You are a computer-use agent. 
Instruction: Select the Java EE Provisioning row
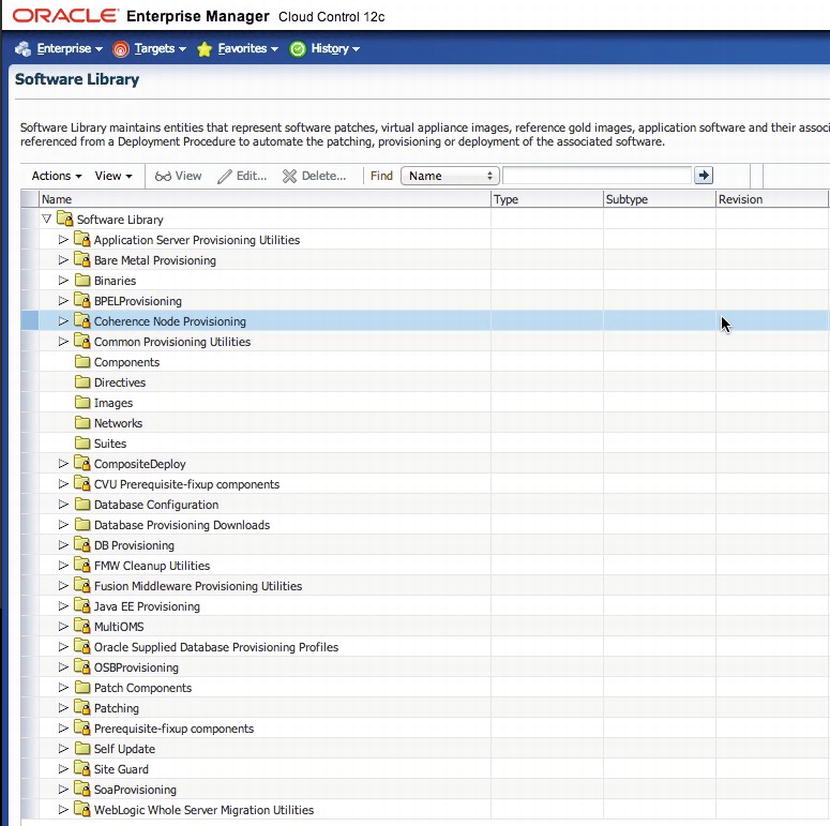(x=147, y=606)
